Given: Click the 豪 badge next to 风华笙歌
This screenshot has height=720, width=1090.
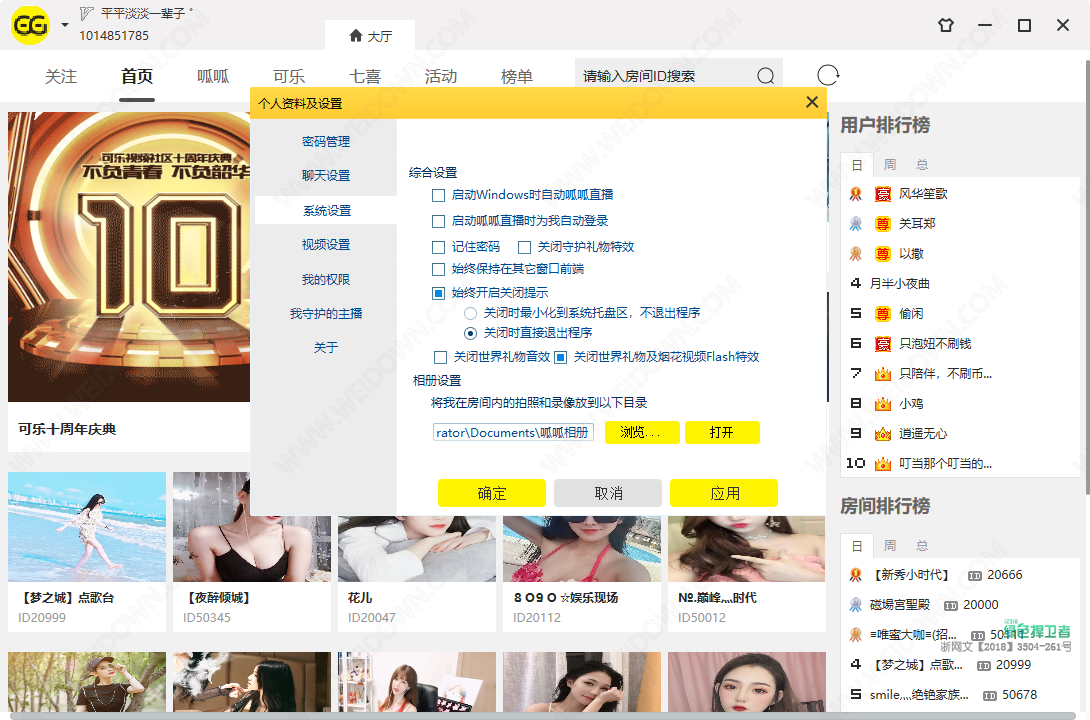Looking at the screenshot, I should [x=883, y=194].
